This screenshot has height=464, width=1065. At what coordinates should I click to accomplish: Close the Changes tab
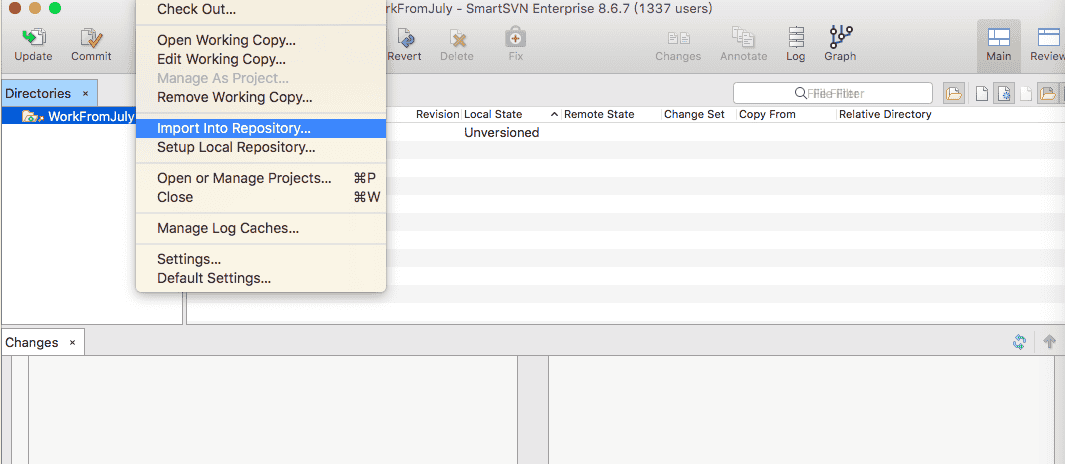(x=72, y=342)
